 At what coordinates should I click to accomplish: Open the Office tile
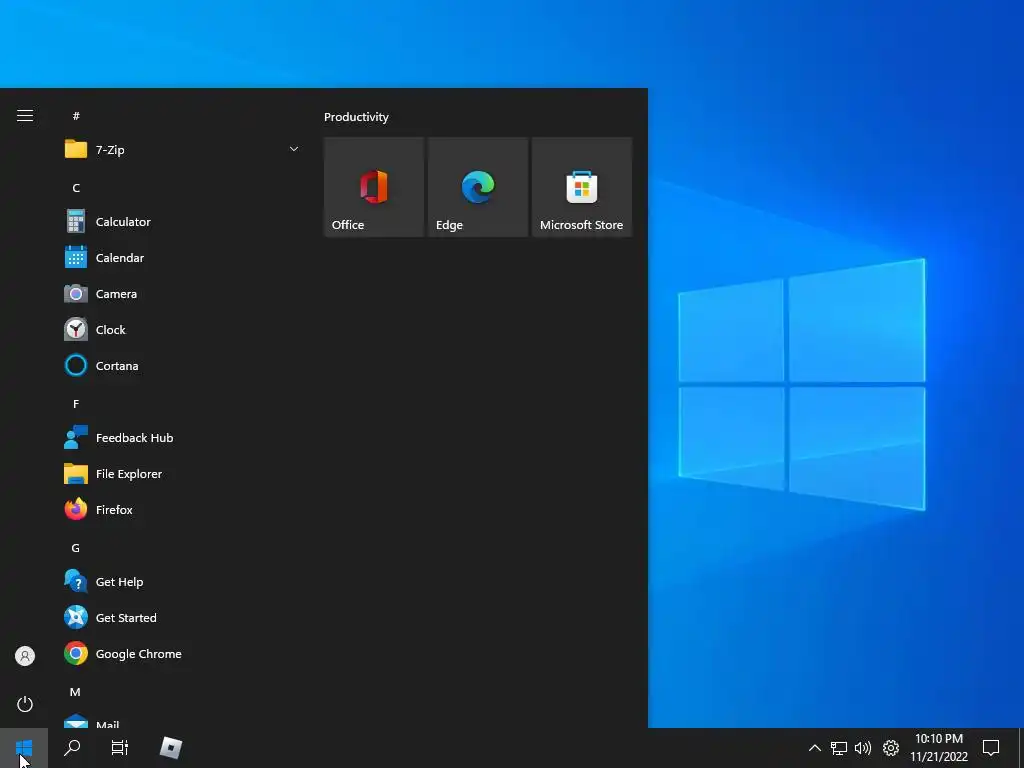[374, 187]
